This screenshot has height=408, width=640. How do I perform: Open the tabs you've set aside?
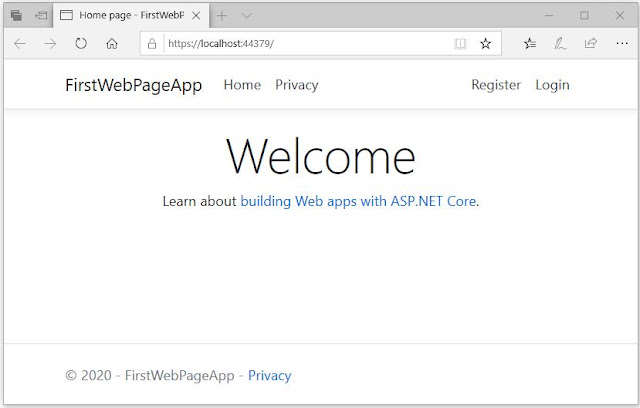[x=16, y=16]
